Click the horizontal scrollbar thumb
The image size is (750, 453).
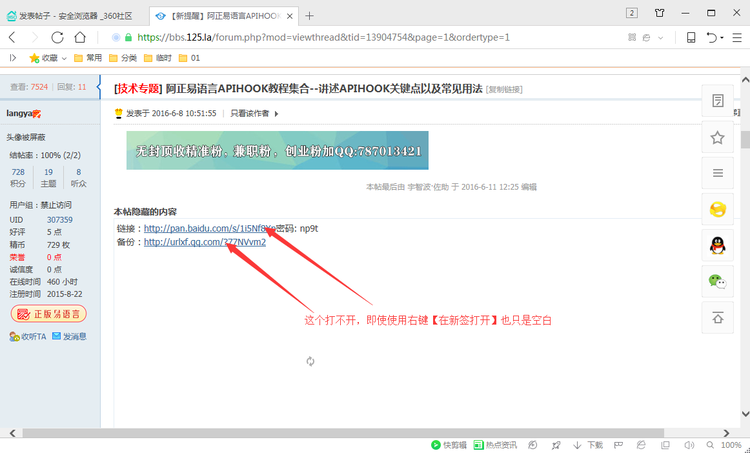tap(343, 433)
